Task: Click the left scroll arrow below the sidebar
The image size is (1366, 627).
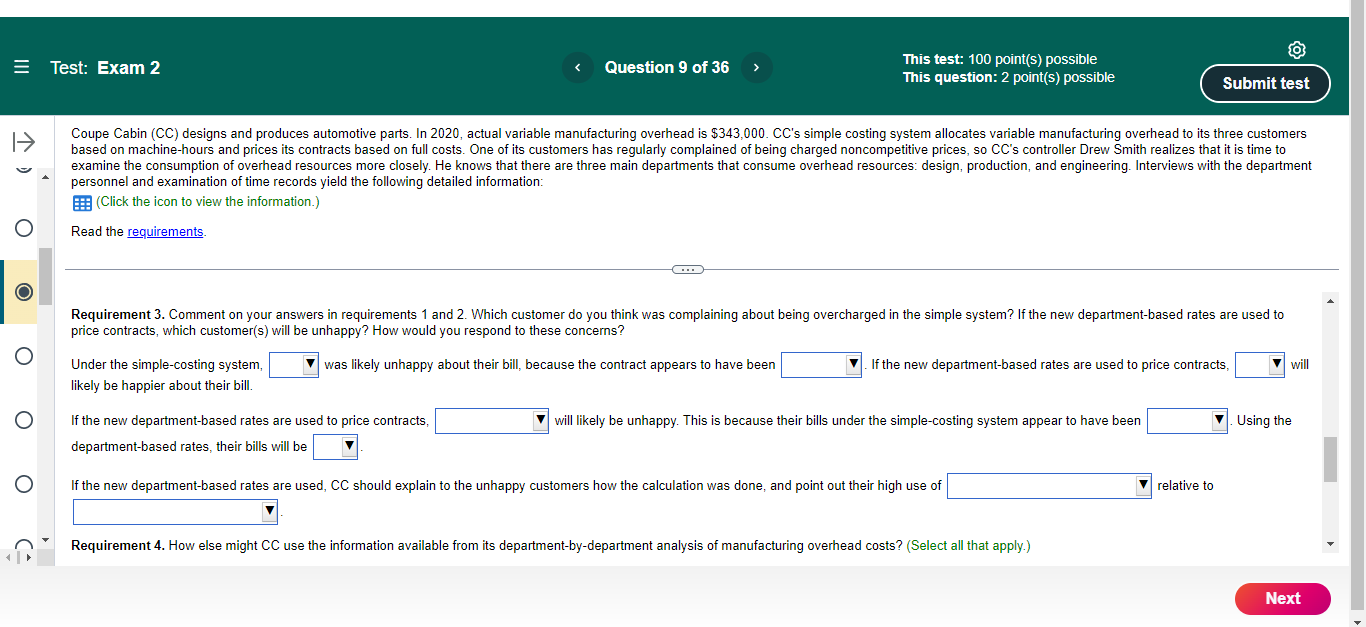Action: click(7, 559)
